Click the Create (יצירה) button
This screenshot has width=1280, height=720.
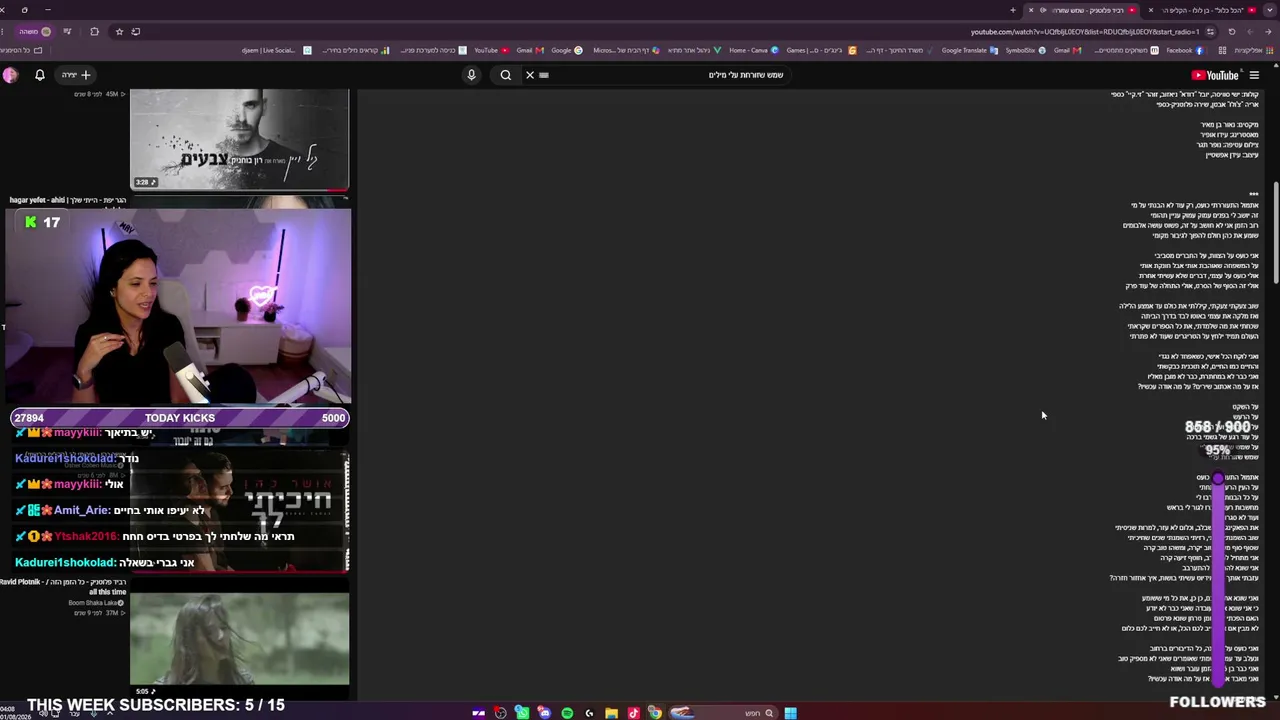coord(77,75)
